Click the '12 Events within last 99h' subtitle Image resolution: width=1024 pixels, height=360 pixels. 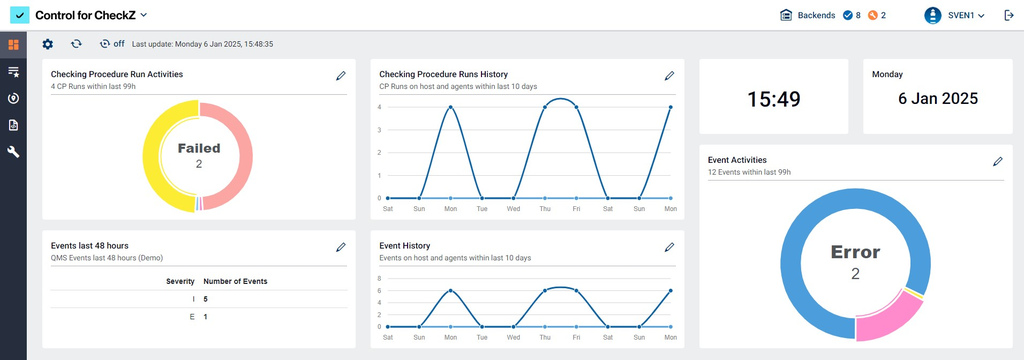[x=750, y=172]
